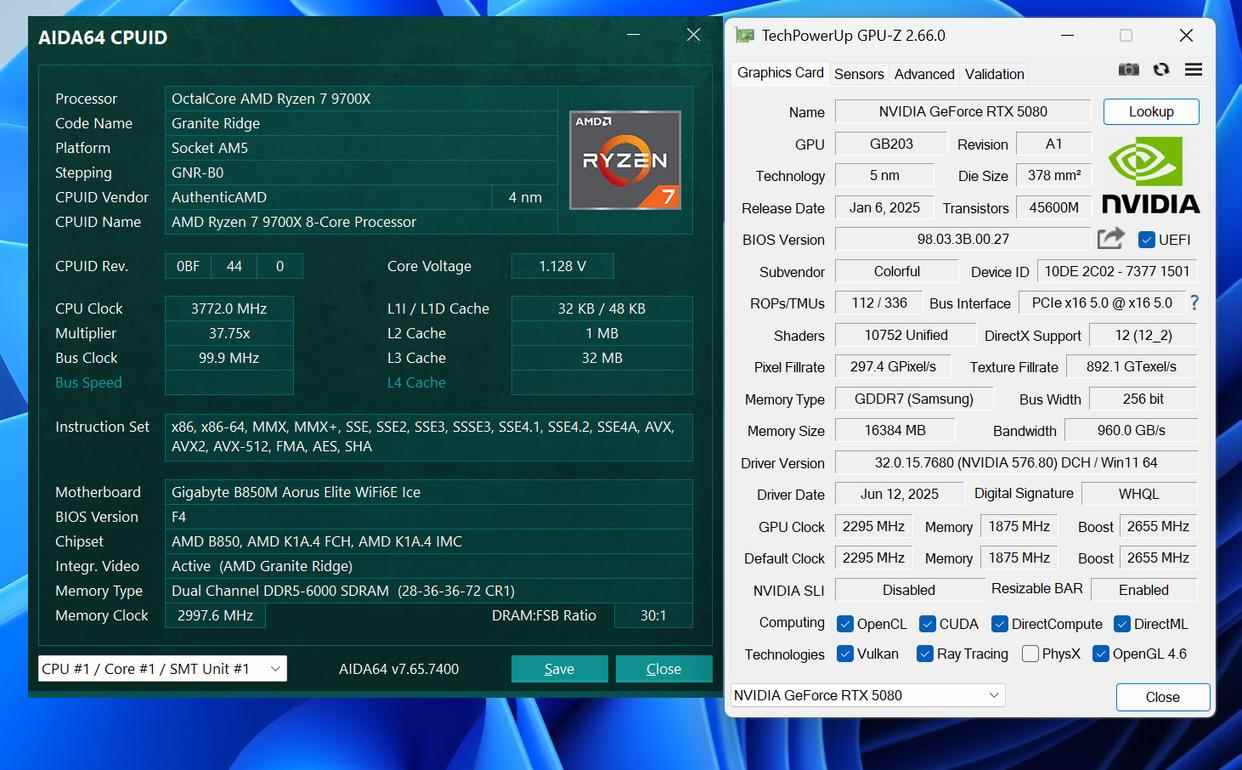
Task: Click the Stepping value GNR-B0
Action: point(362,172)
